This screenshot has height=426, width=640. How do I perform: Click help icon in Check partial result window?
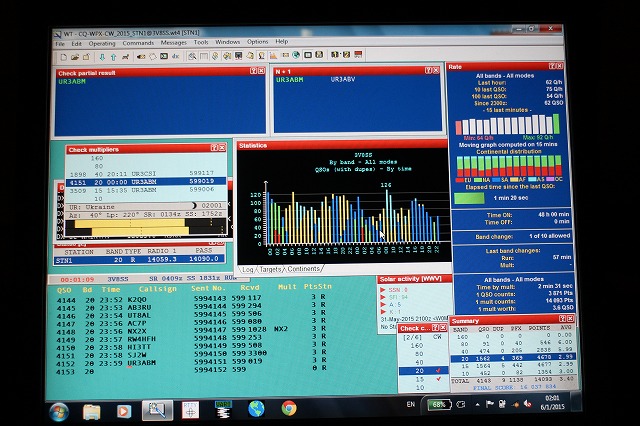pos(253,71)
